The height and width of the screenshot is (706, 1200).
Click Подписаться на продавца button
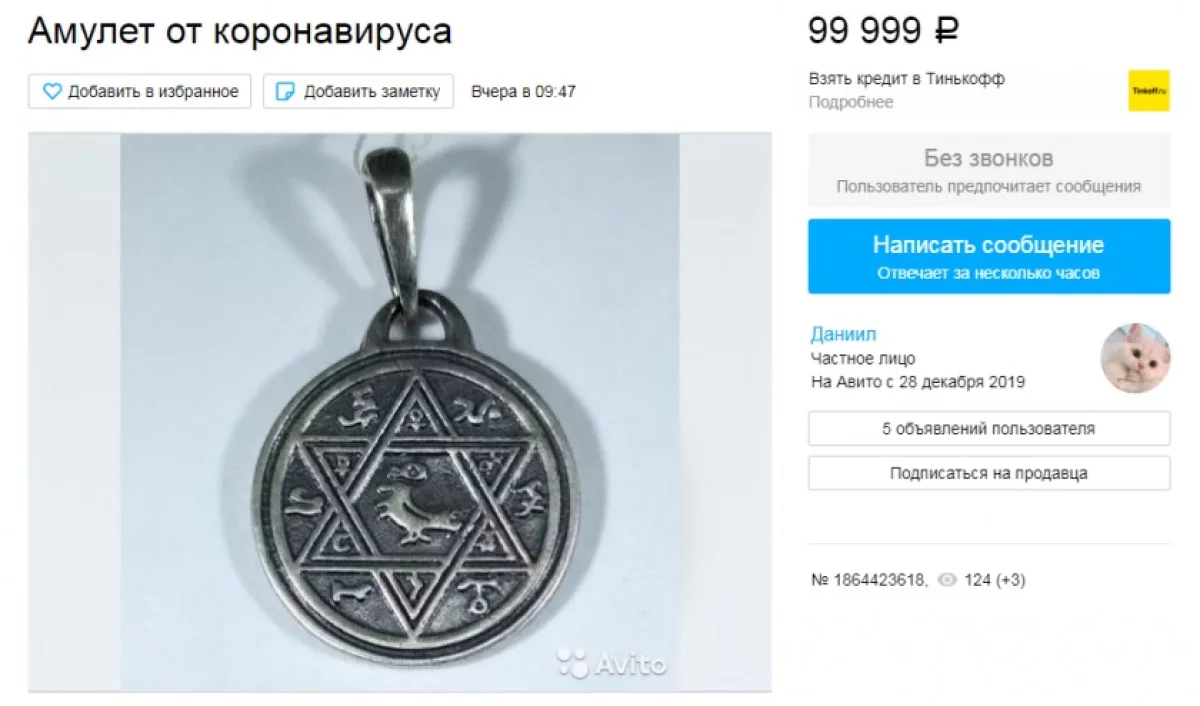[989, 473]
